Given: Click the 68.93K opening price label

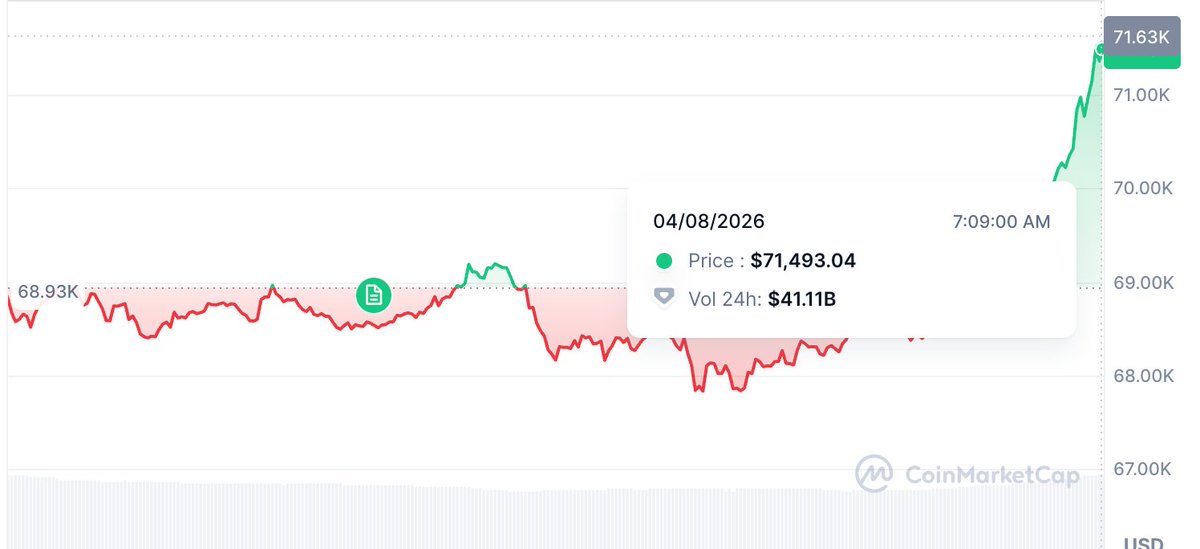Looking at the screenshot, I should click(x=48, y=291).
